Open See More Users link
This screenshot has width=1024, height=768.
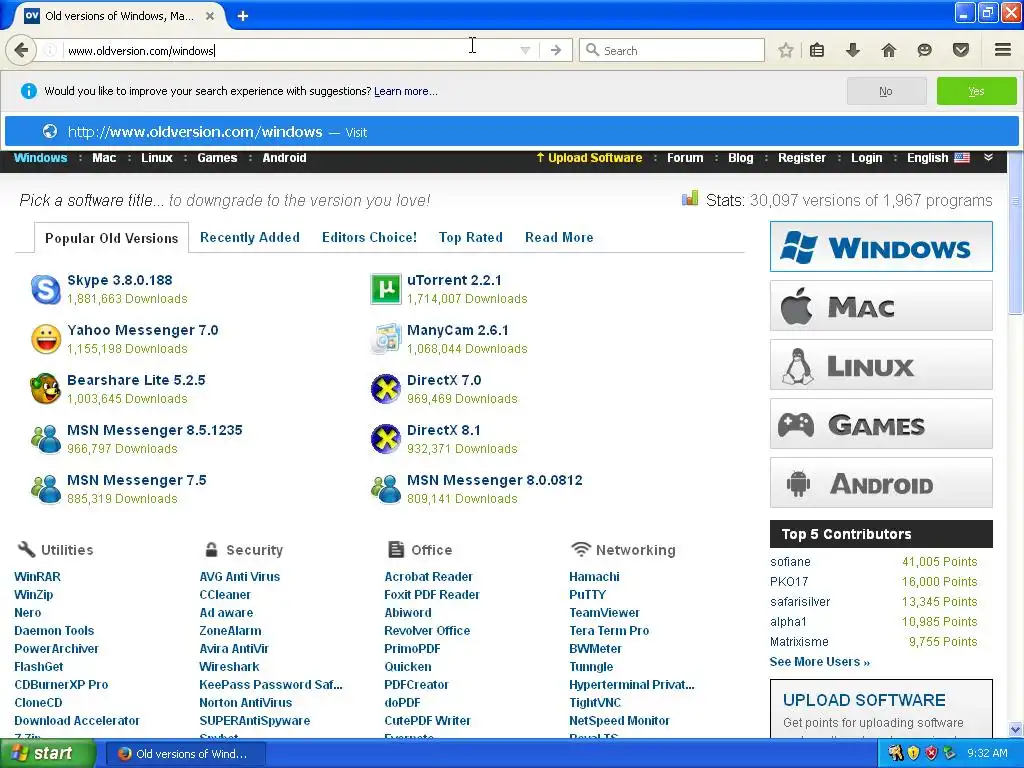pyautogui.click(x=820, y=662)
